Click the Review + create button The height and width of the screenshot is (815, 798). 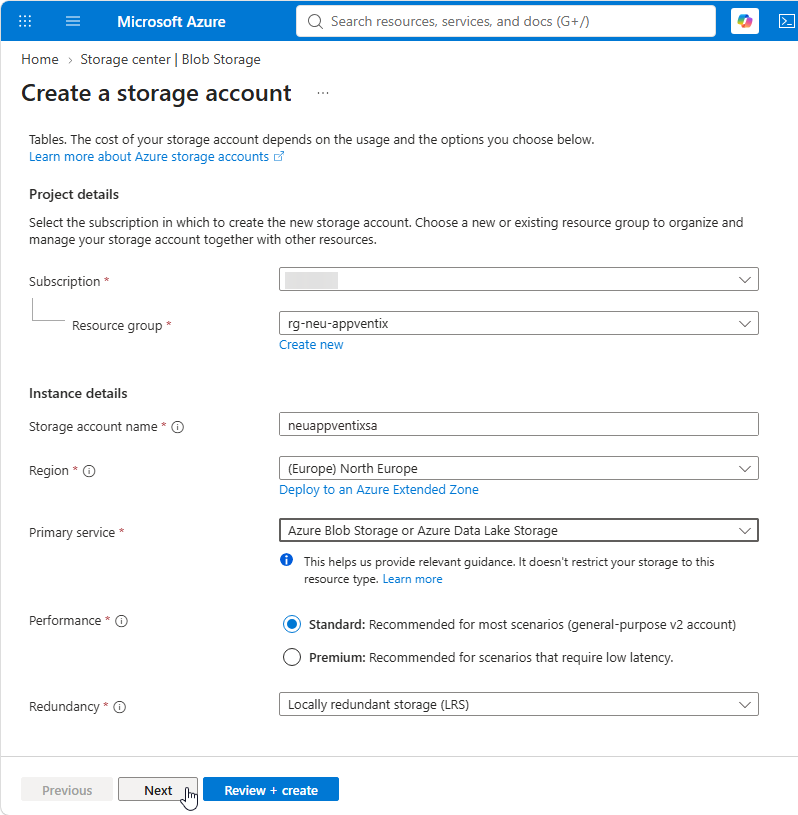[x=271, y=790]
